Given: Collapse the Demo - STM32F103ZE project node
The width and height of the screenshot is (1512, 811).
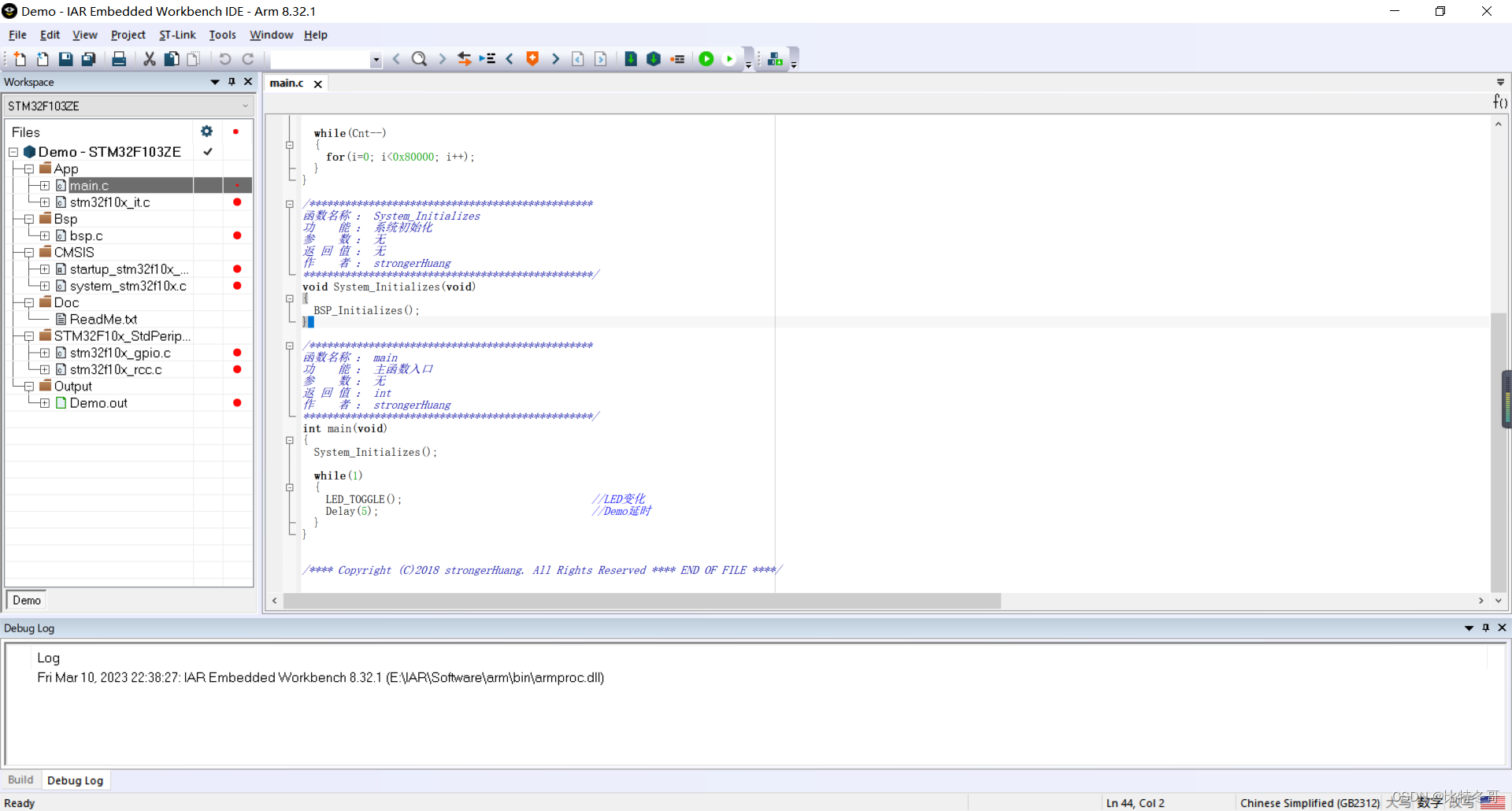Looking at the screenshot, I should coord(13,152).
